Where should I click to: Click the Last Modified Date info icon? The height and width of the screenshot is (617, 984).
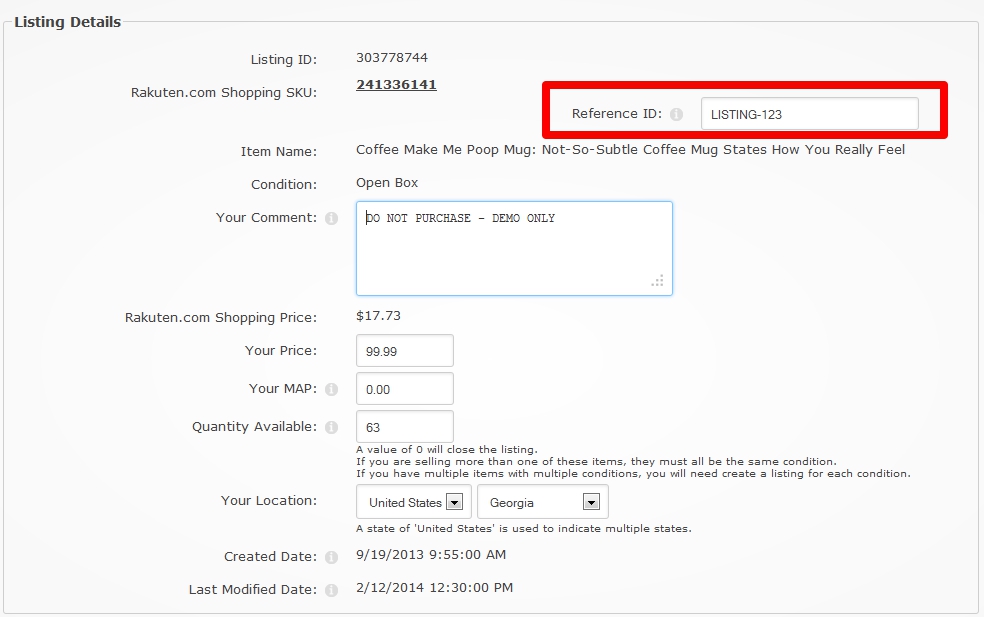[331, 591]
